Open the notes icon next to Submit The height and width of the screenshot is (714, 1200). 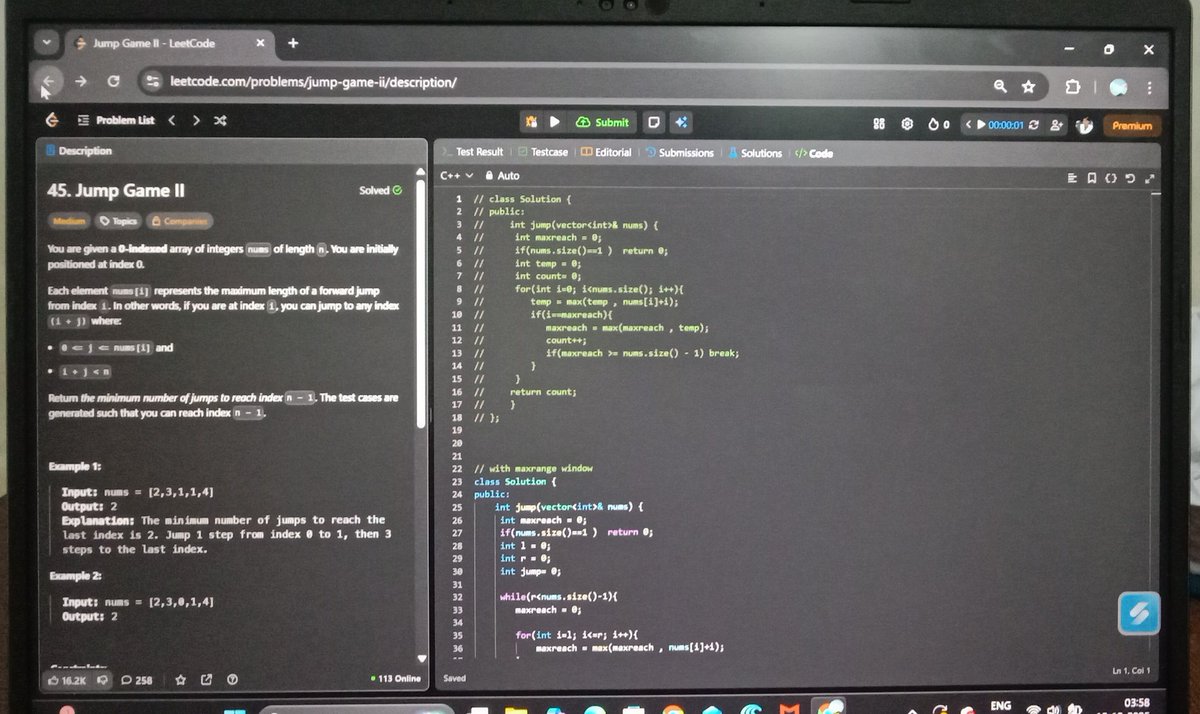pyautogui.click(x=652, y=122)
